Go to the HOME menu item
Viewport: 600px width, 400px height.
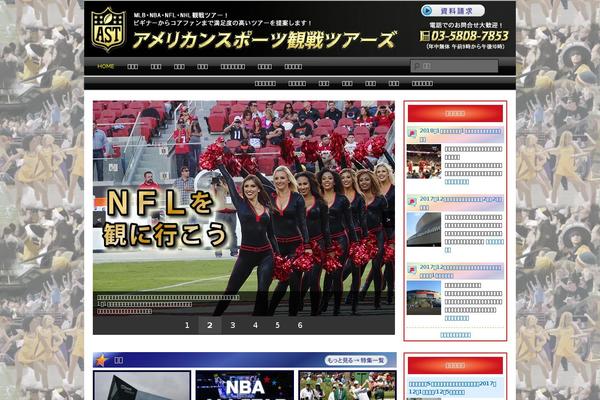click(x=106, y=66)
